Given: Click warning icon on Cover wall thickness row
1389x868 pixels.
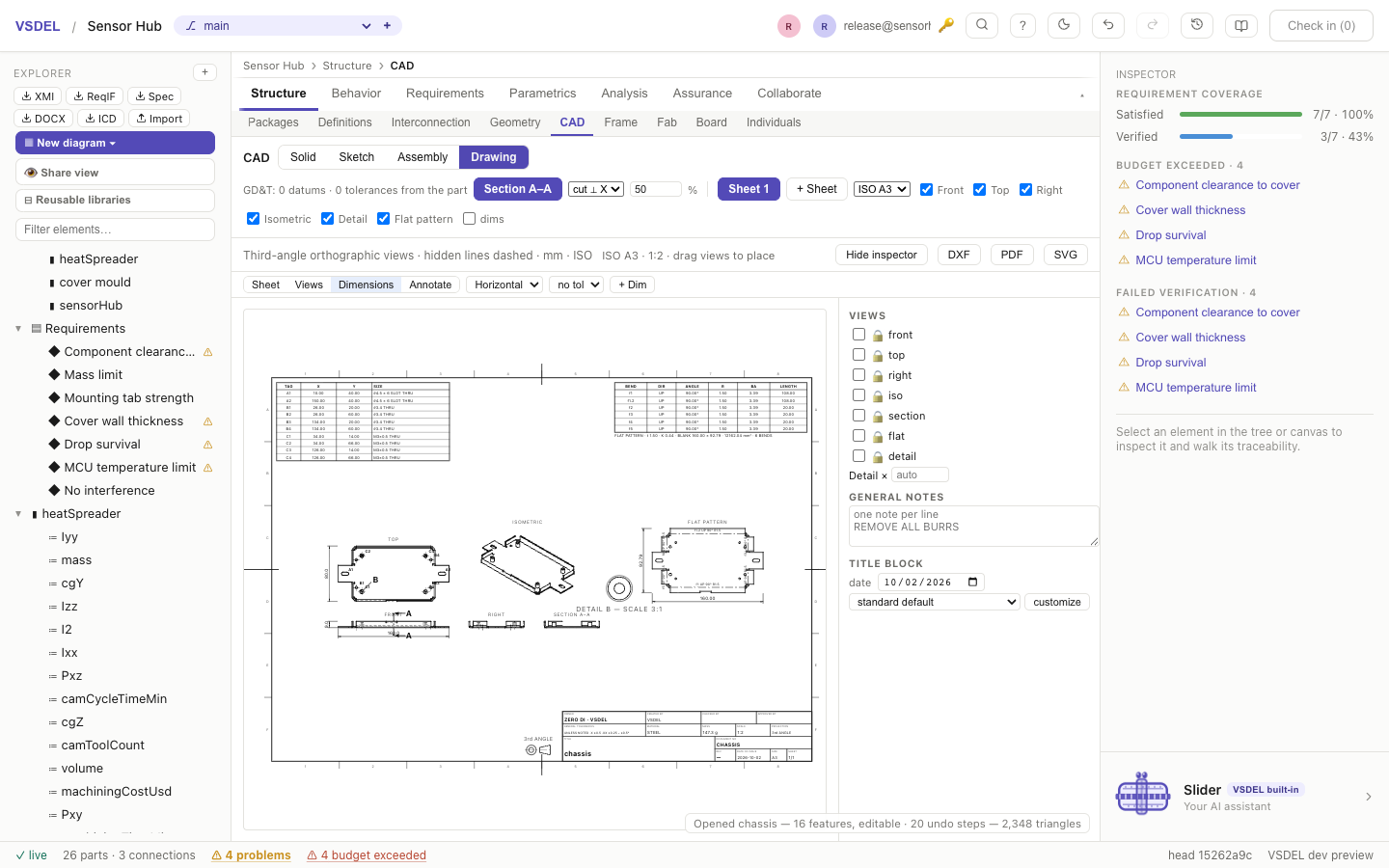Looking at the screenshot, I should 207,421.
